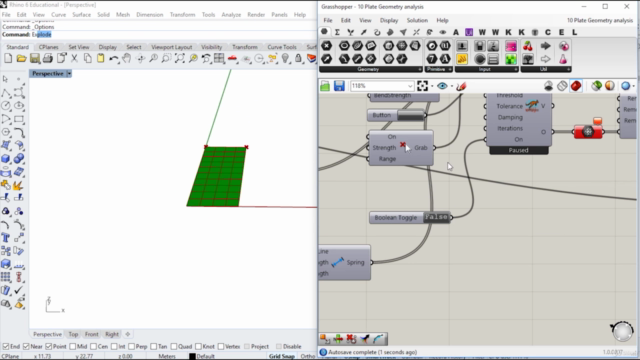The width and height of the screenshot is (640, 360).
Task: Toggle Ortho in status bar
Action: click(x=307, y=356)
